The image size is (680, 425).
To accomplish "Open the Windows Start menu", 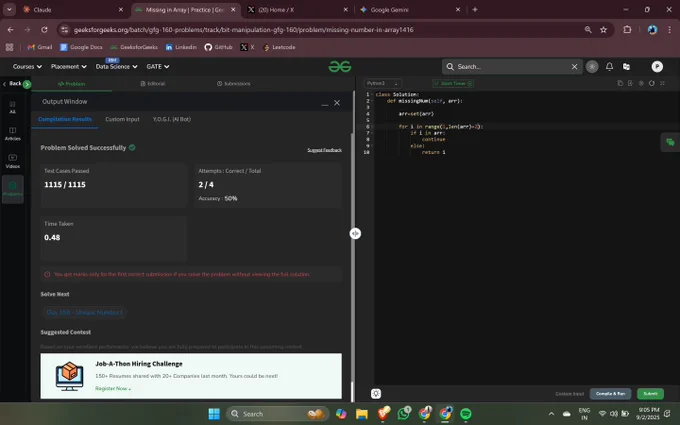I will [x=214, y=414].
